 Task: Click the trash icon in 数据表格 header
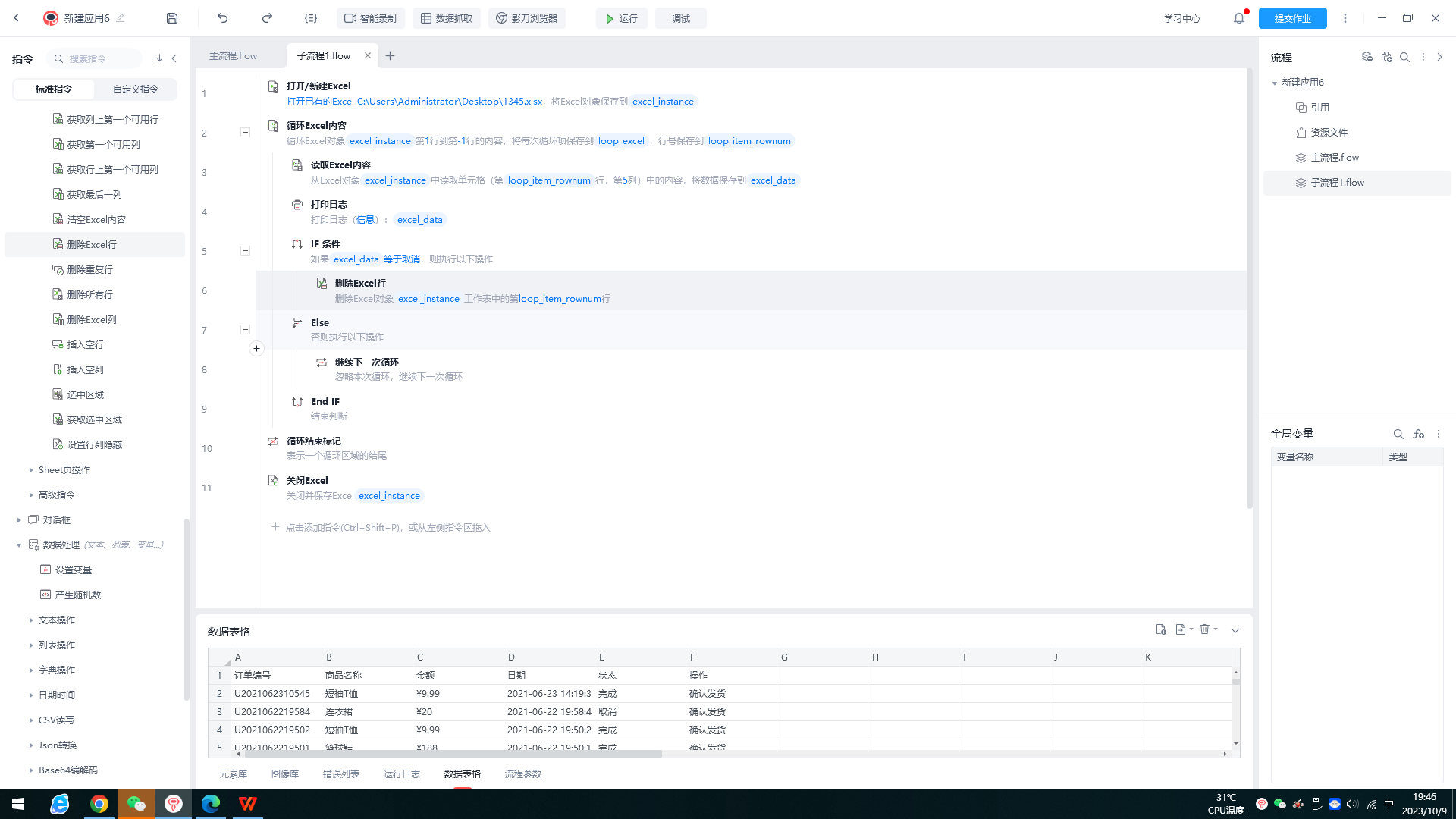coord(1204,629)
